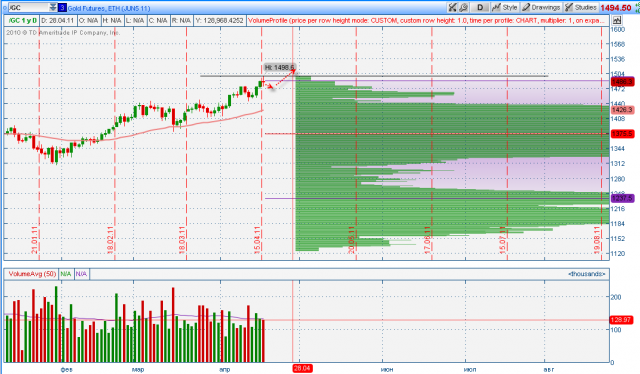Open Style menu with line chart icon
The height and width of the screenshot is (374, 640).
pos(505,7)
